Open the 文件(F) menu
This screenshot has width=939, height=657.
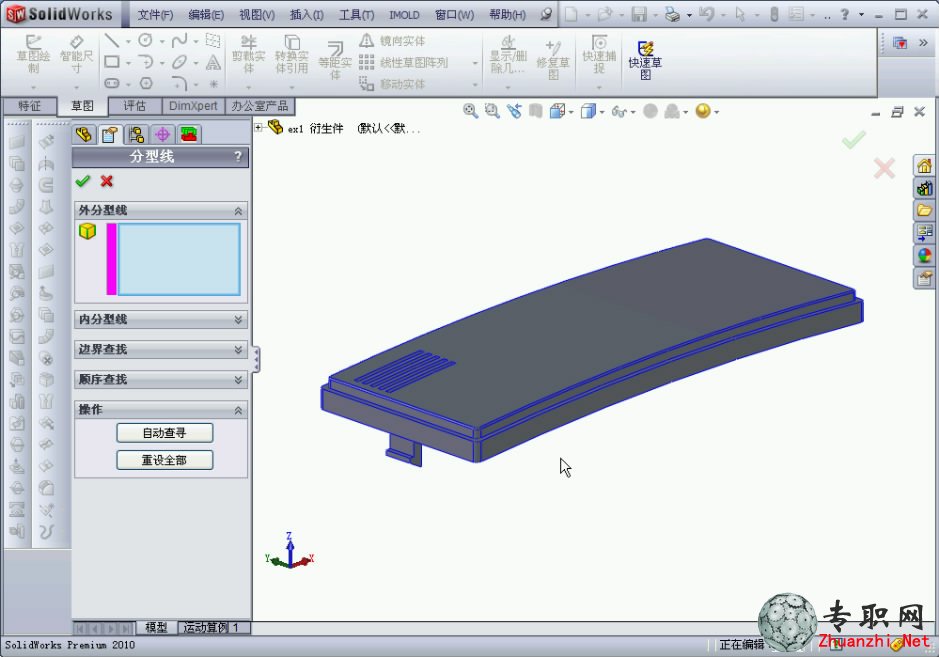pos(155,14)
